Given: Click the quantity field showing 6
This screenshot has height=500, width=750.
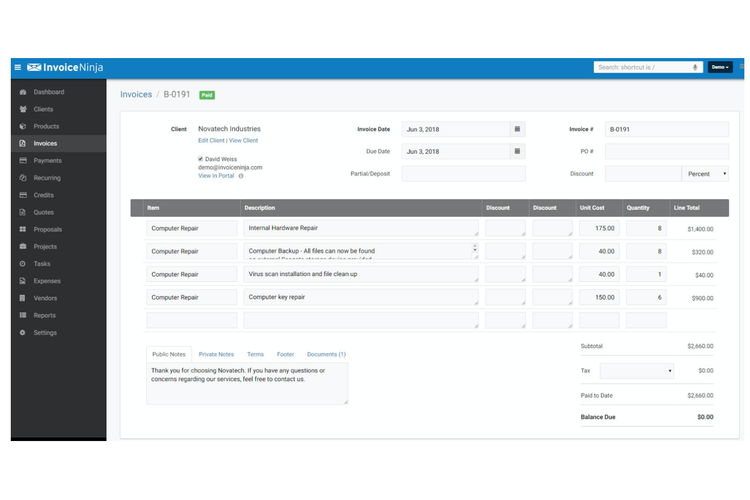Looking at the screenshot, I should [x=646, y=297].
